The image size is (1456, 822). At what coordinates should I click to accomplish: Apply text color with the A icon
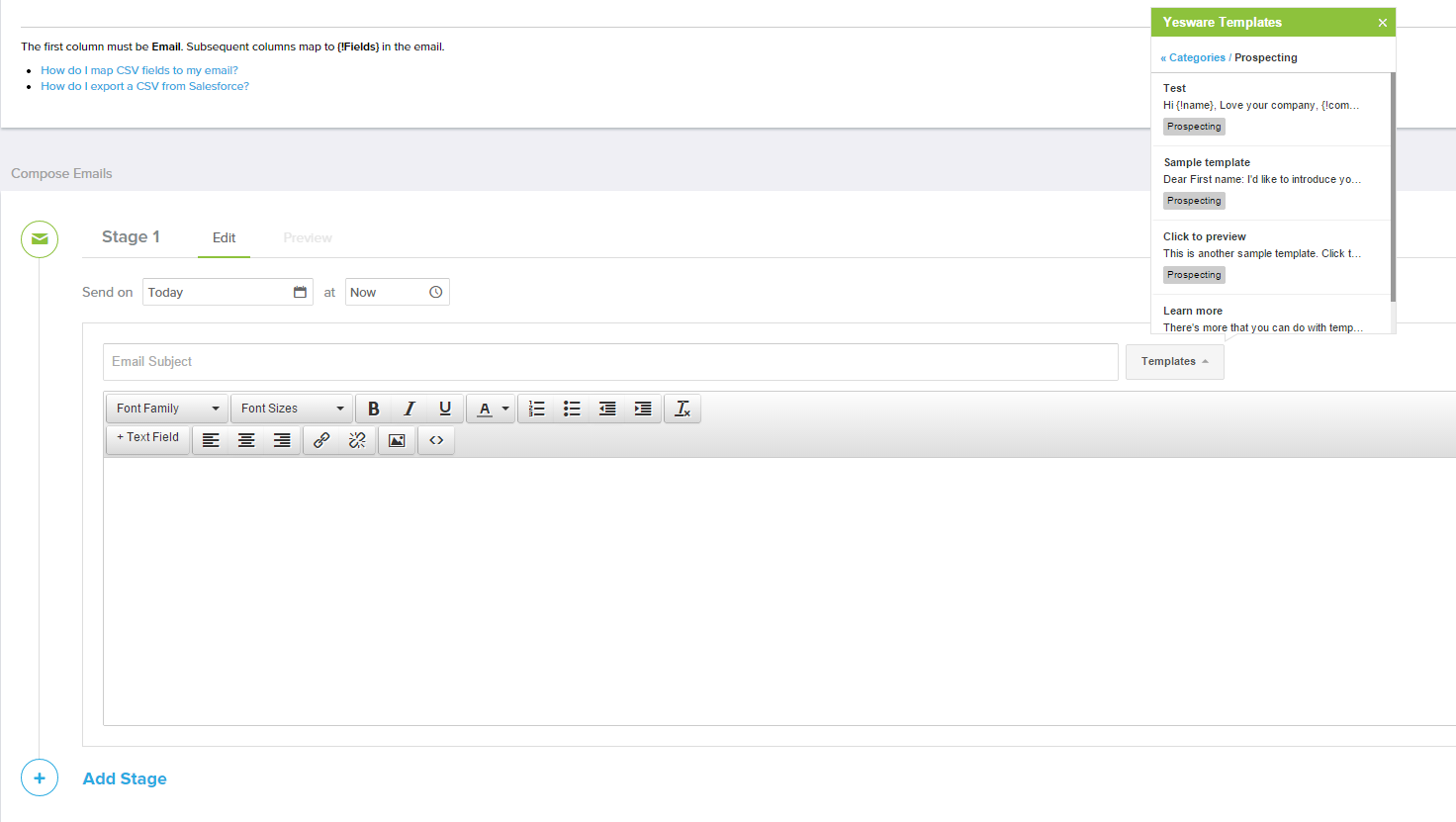[x=485, y=409]
